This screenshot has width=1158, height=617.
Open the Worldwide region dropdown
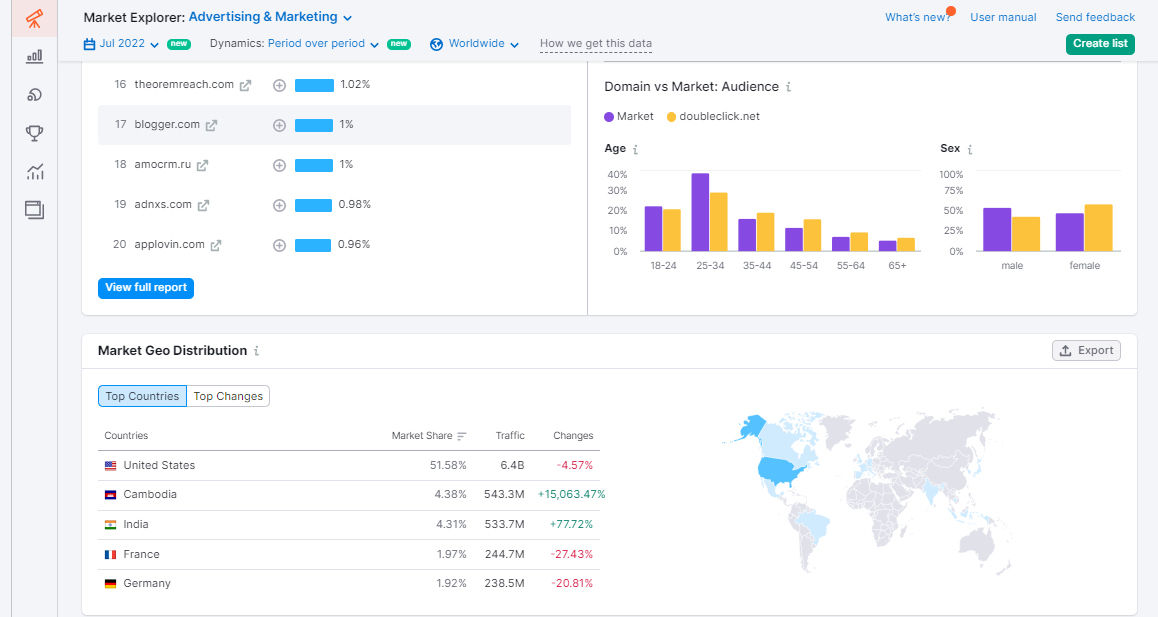click(475, 44)
